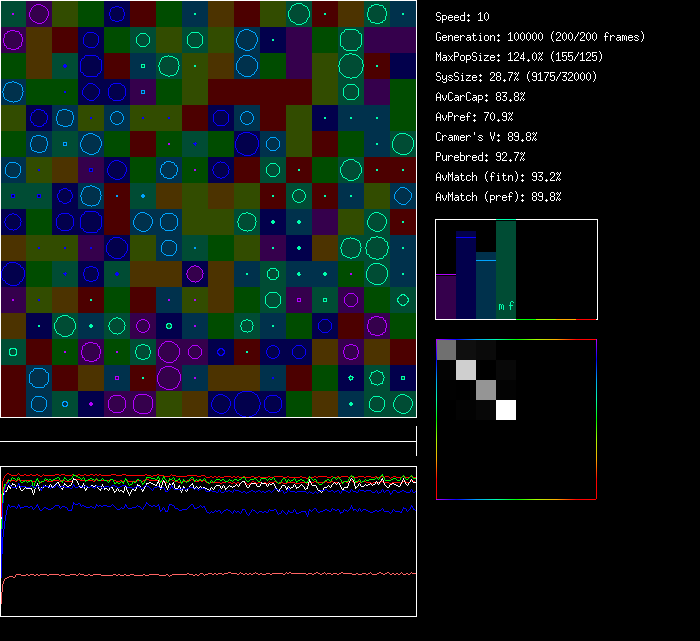Select the purple bar in the histogram

point(446,295)
